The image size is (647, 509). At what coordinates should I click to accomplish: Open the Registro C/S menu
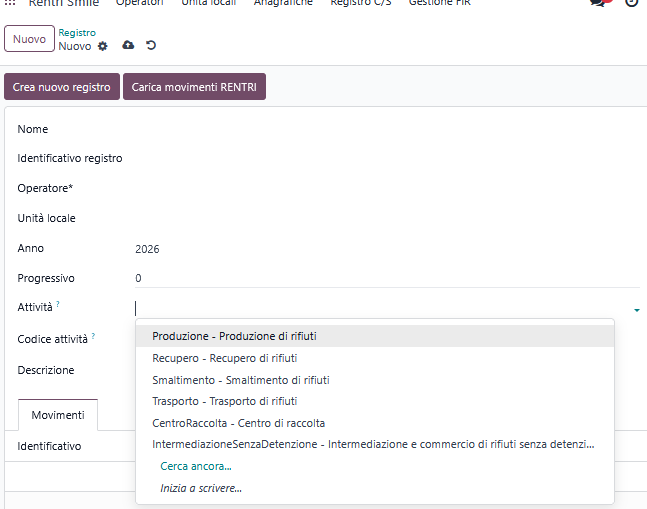click(361, 2)
